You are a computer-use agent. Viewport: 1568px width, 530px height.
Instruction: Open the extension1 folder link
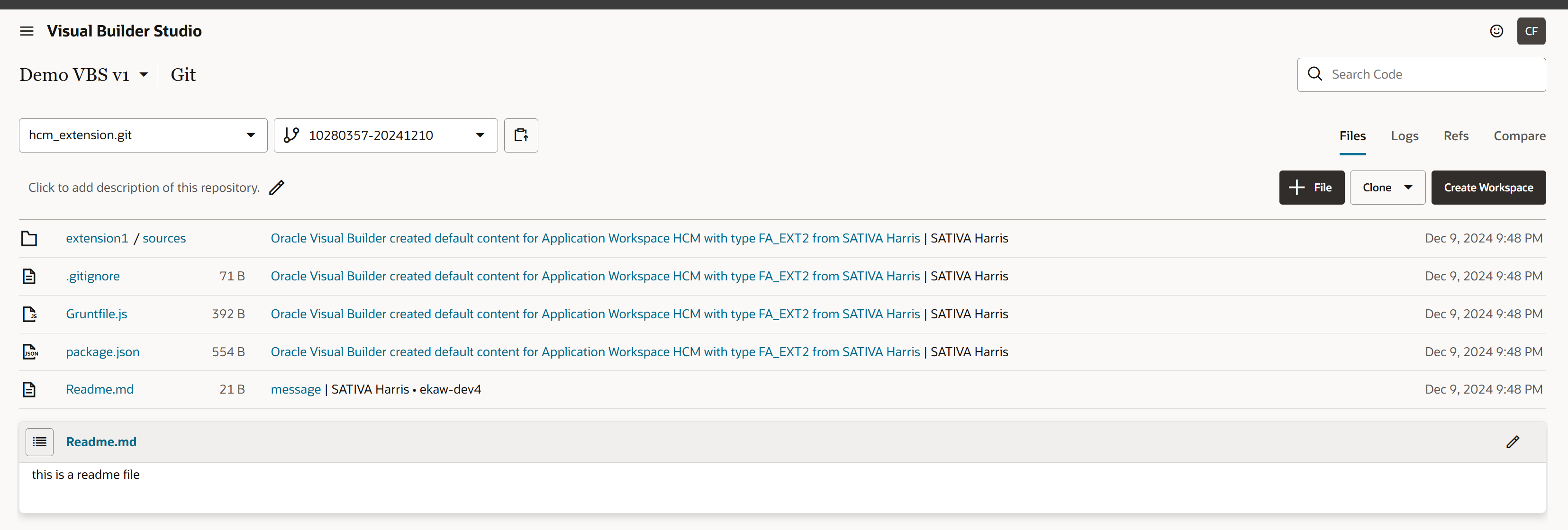97,239
